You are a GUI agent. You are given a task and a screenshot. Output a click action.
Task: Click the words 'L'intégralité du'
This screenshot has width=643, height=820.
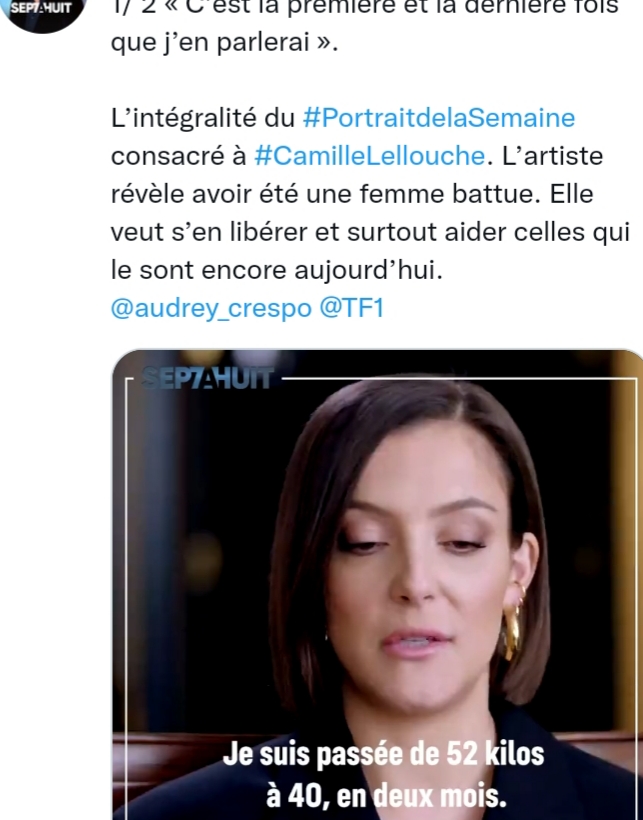[x=203, y=118]
